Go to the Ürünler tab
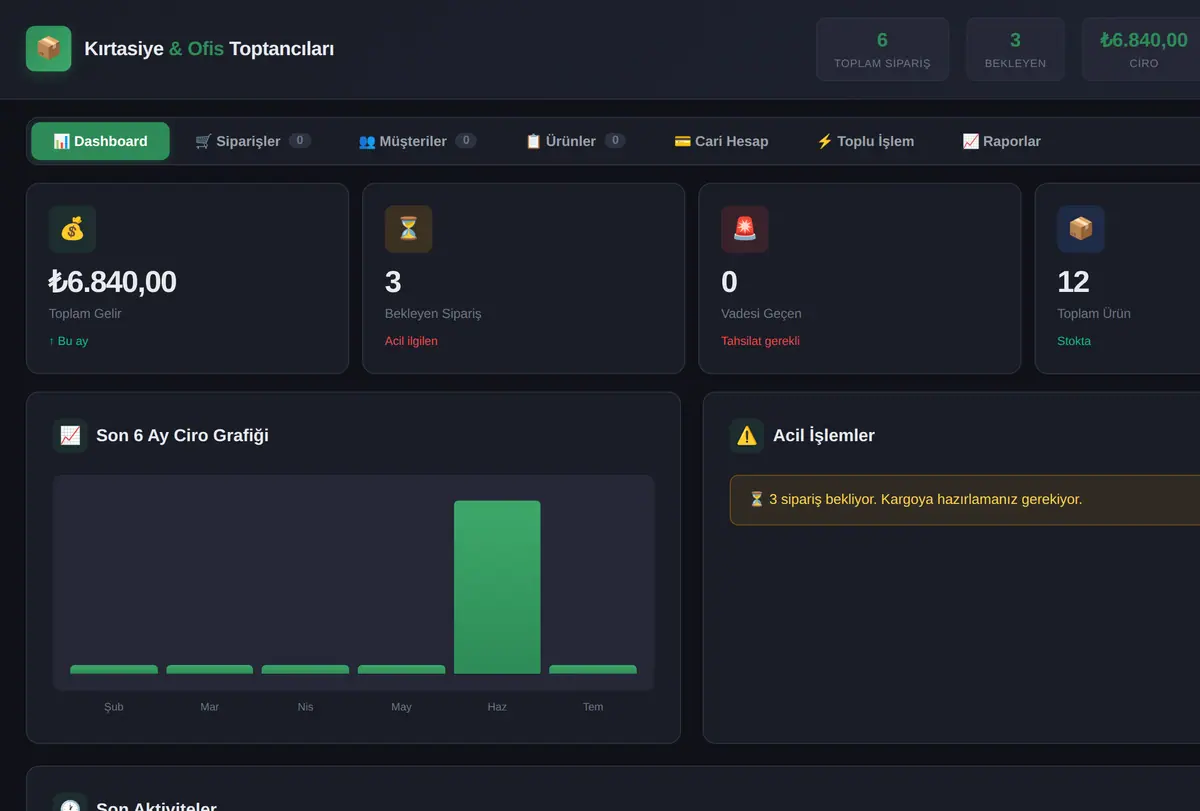This screenshot has width=1200, height=811. pyautogui.click(x=575, y=141)
